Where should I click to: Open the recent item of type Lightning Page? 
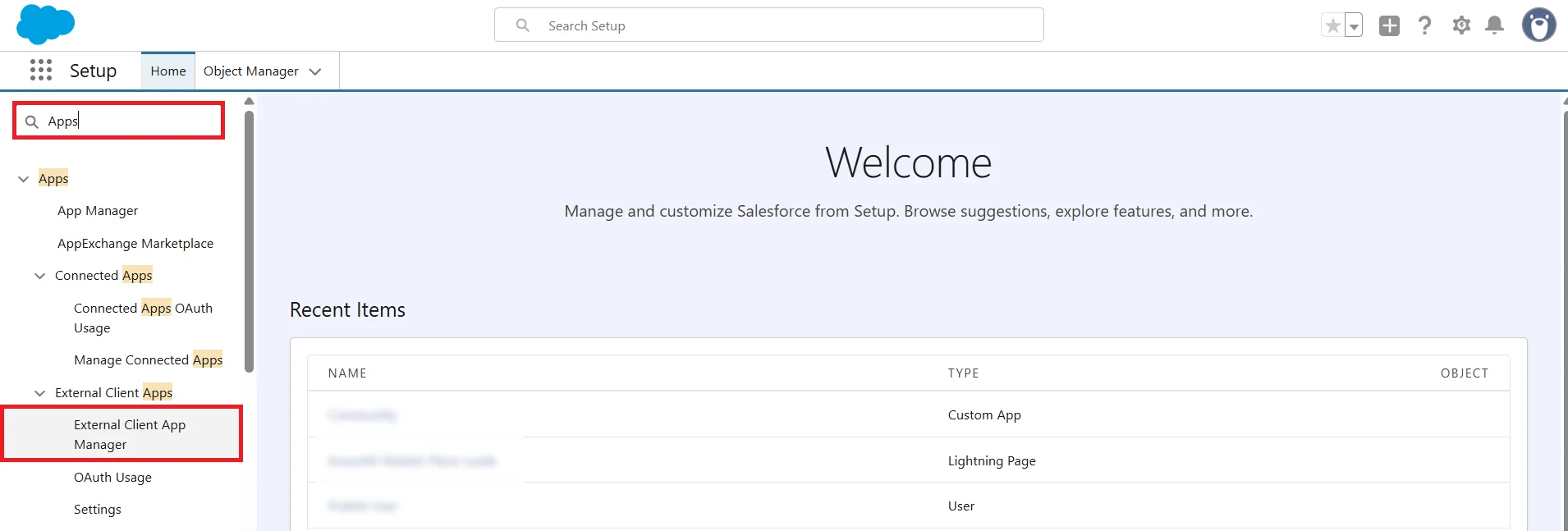[x=412, y=461]
